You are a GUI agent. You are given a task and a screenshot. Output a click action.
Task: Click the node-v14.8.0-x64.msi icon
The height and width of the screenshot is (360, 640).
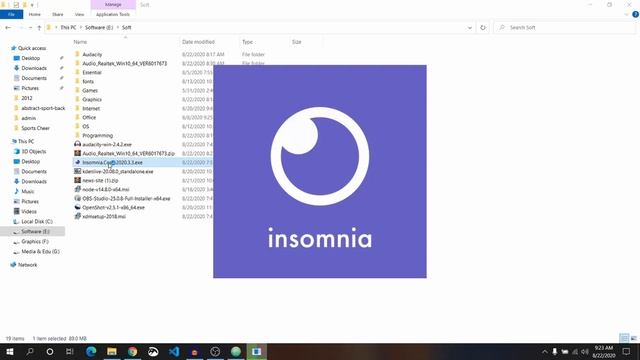(x=78, y=189)
